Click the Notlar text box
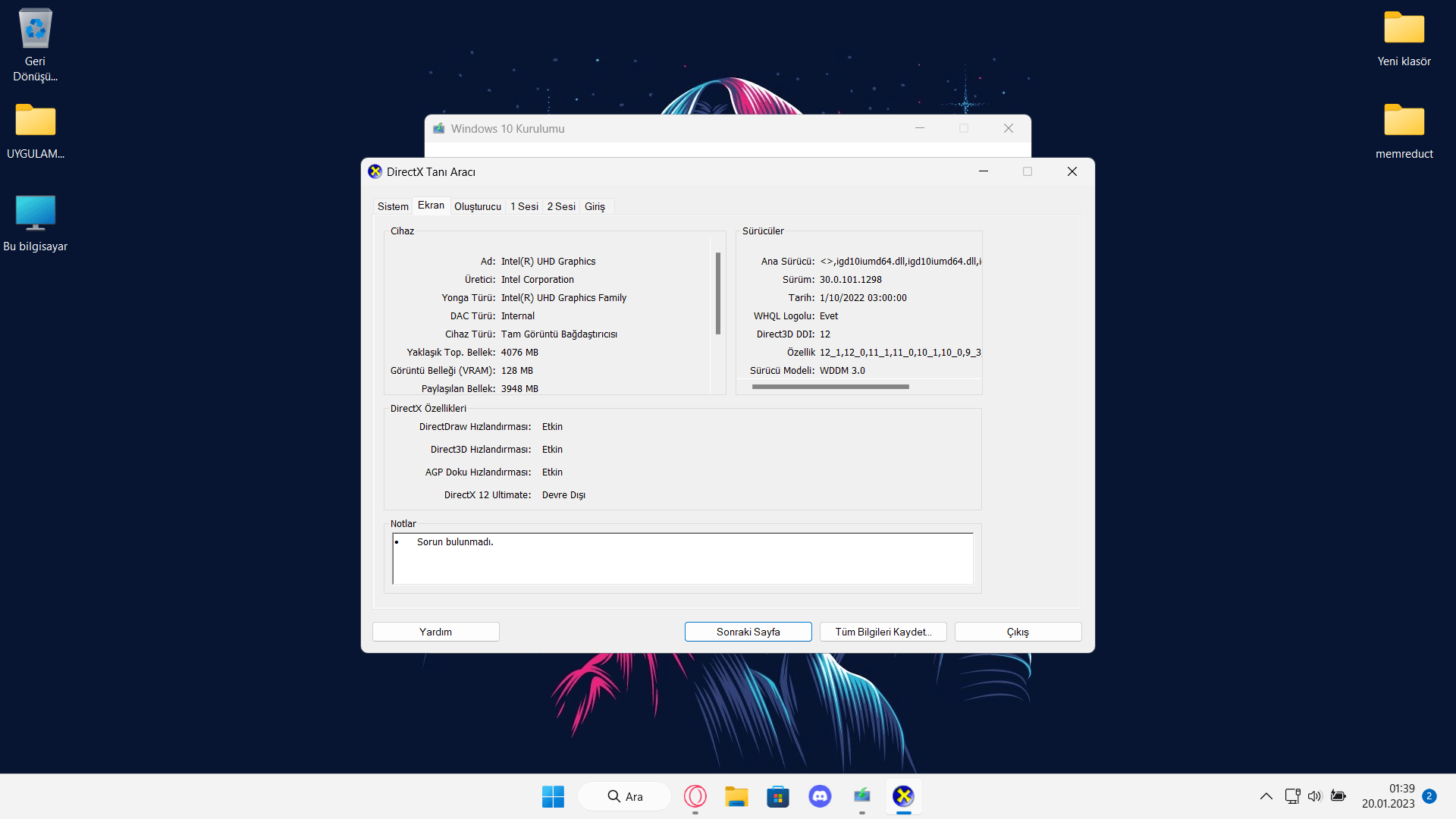1456x819 pixels. pos(682,559)
